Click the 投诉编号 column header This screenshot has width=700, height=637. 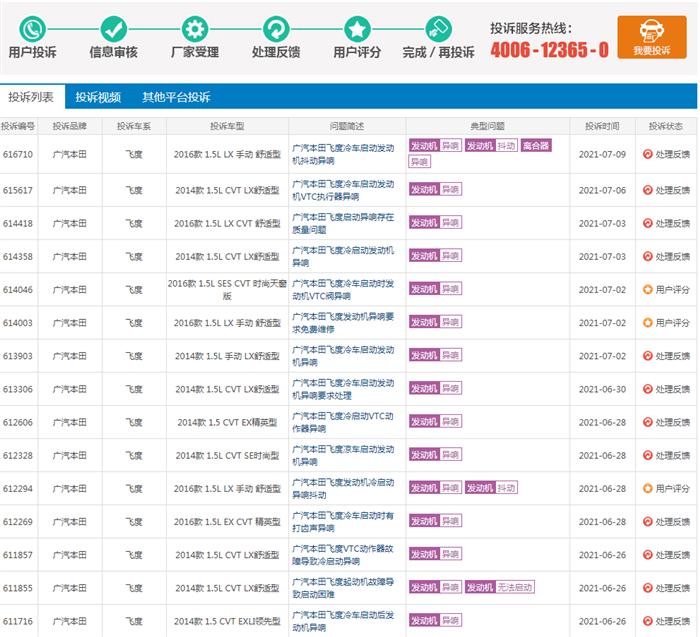(18, 126)
